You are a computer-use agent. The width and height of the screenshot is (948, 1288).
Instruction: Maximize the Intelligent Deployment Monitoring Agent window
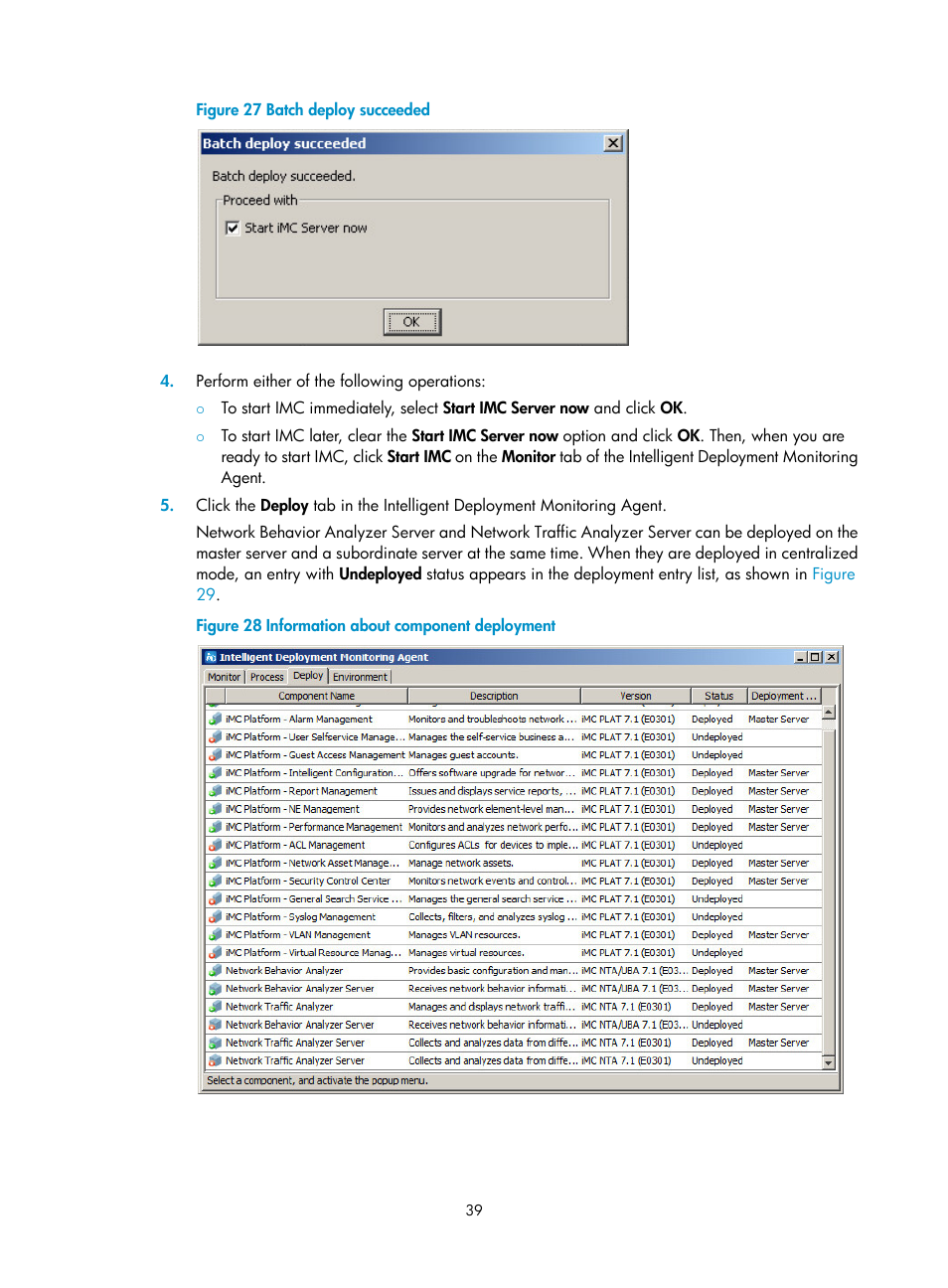click(816, 657)
